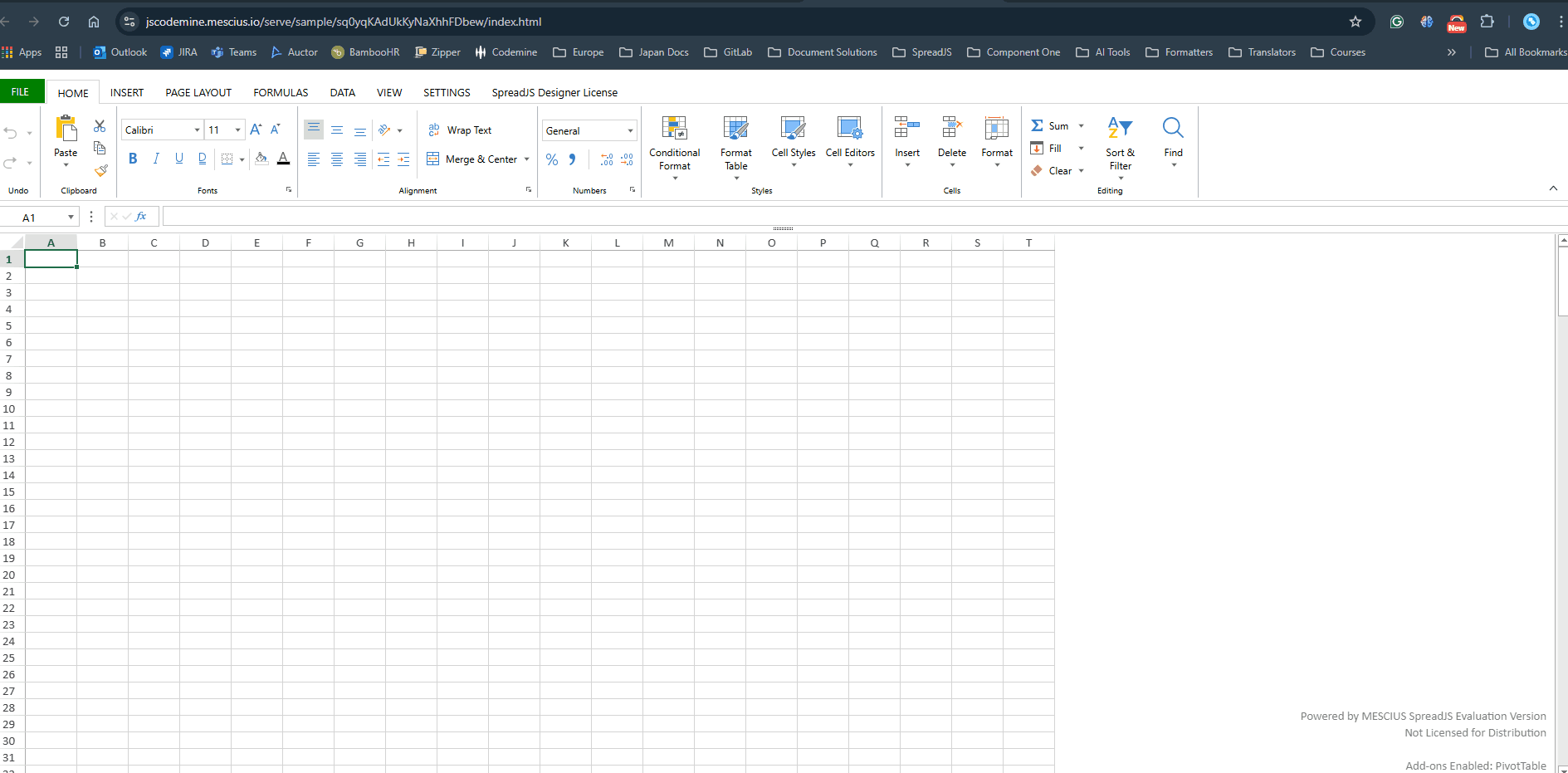Image resolution: width=1568 pixels, height=773 pixels.
Task: Click the percent style icon
Action: coord(552,159)
